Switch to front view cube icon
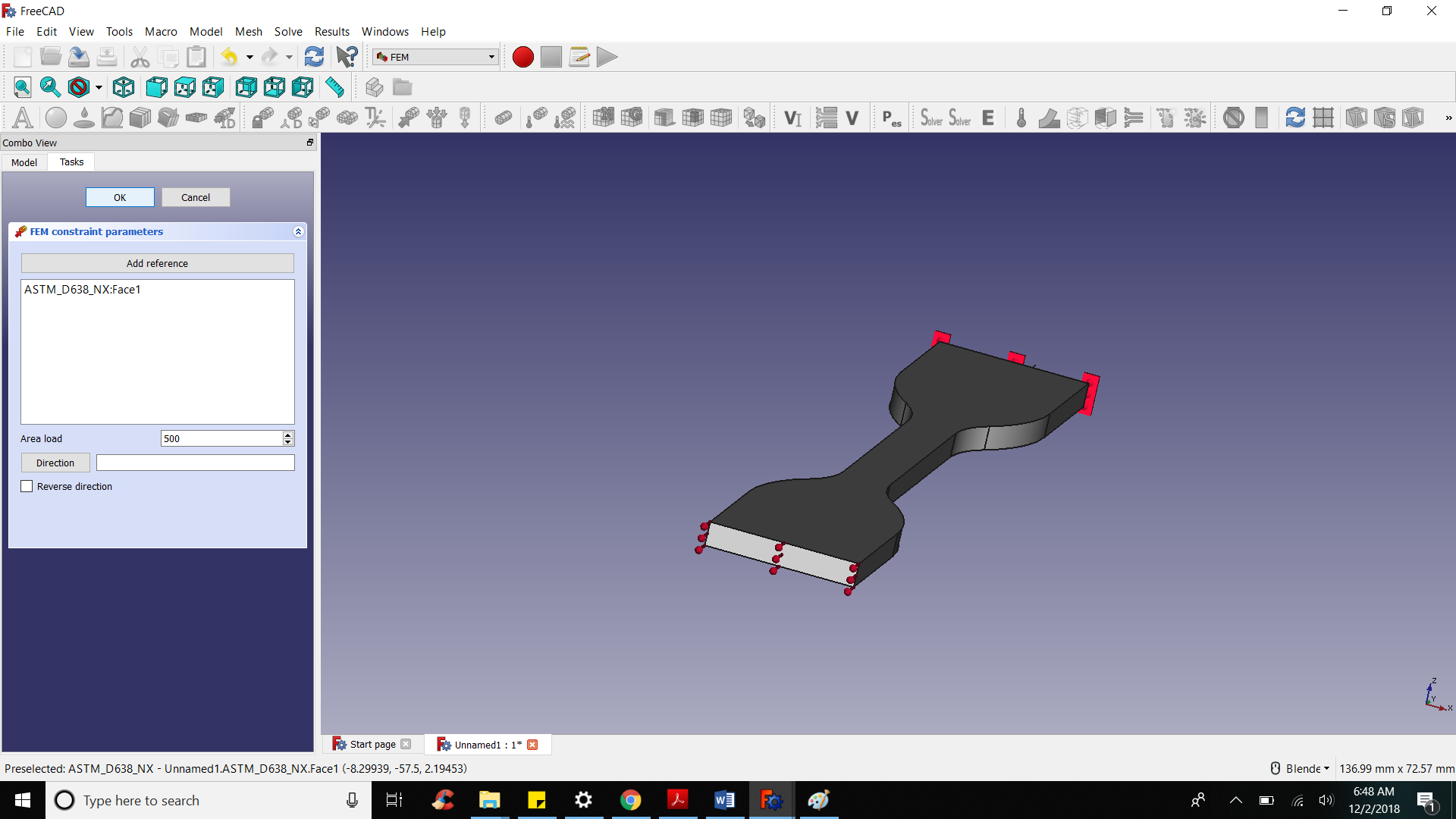This screenshot has width=1456, height=819. point(157,87)
